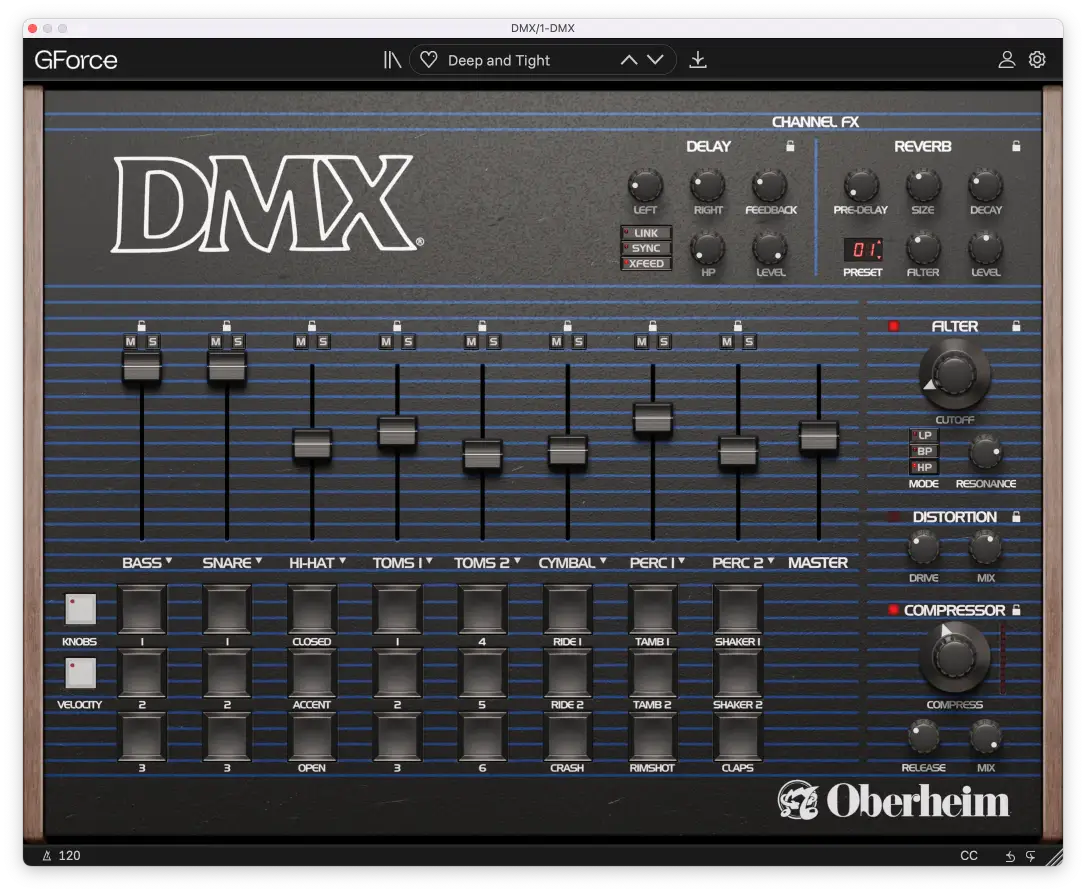Open the CYMBAL channel dropdown arrow
The width and height of the screenshot is (1086, 893).
click(x=603, y=560)
